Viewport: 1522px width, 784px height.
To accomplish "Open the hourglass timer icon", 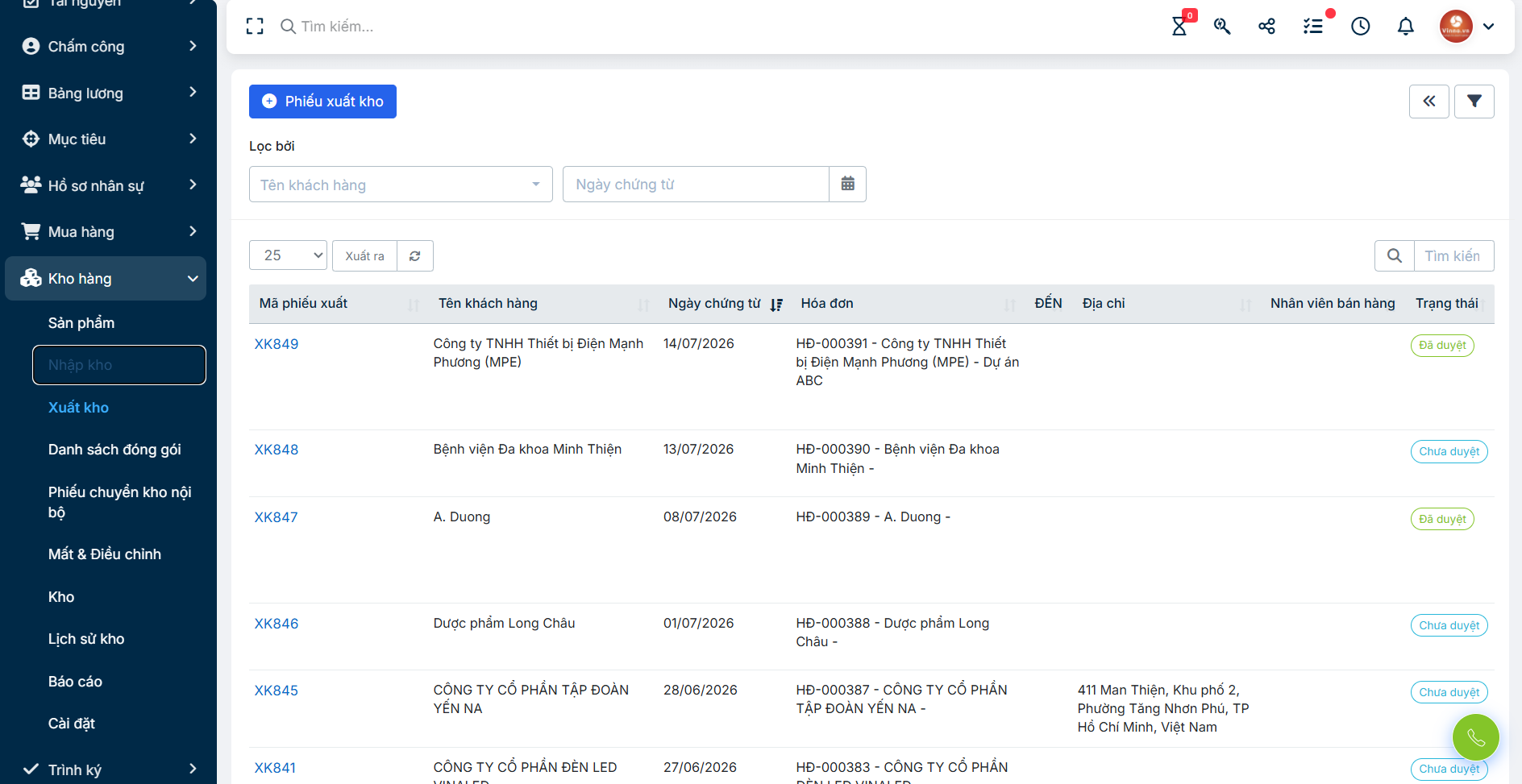I will point(1179,26).
